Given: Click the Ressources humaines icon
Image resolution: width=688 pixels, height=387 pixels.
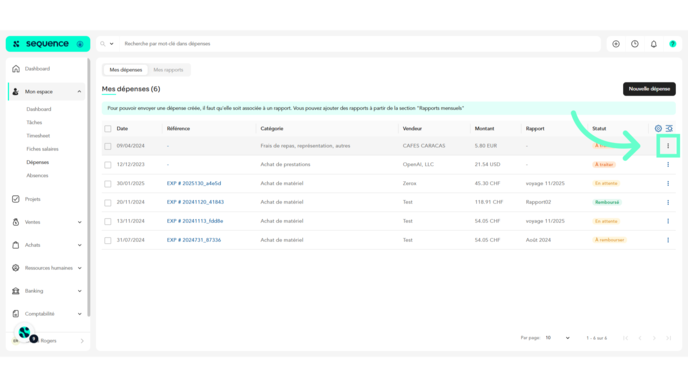Looking at the screenshot, I should coord(16,268).
